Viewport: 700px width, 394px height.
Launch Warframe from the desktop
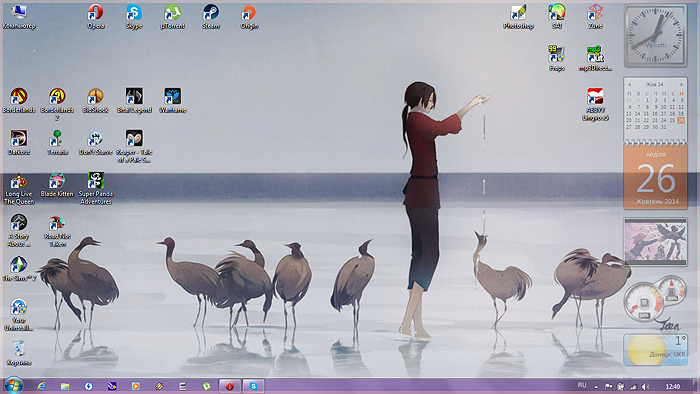click(x=172, y=100)
